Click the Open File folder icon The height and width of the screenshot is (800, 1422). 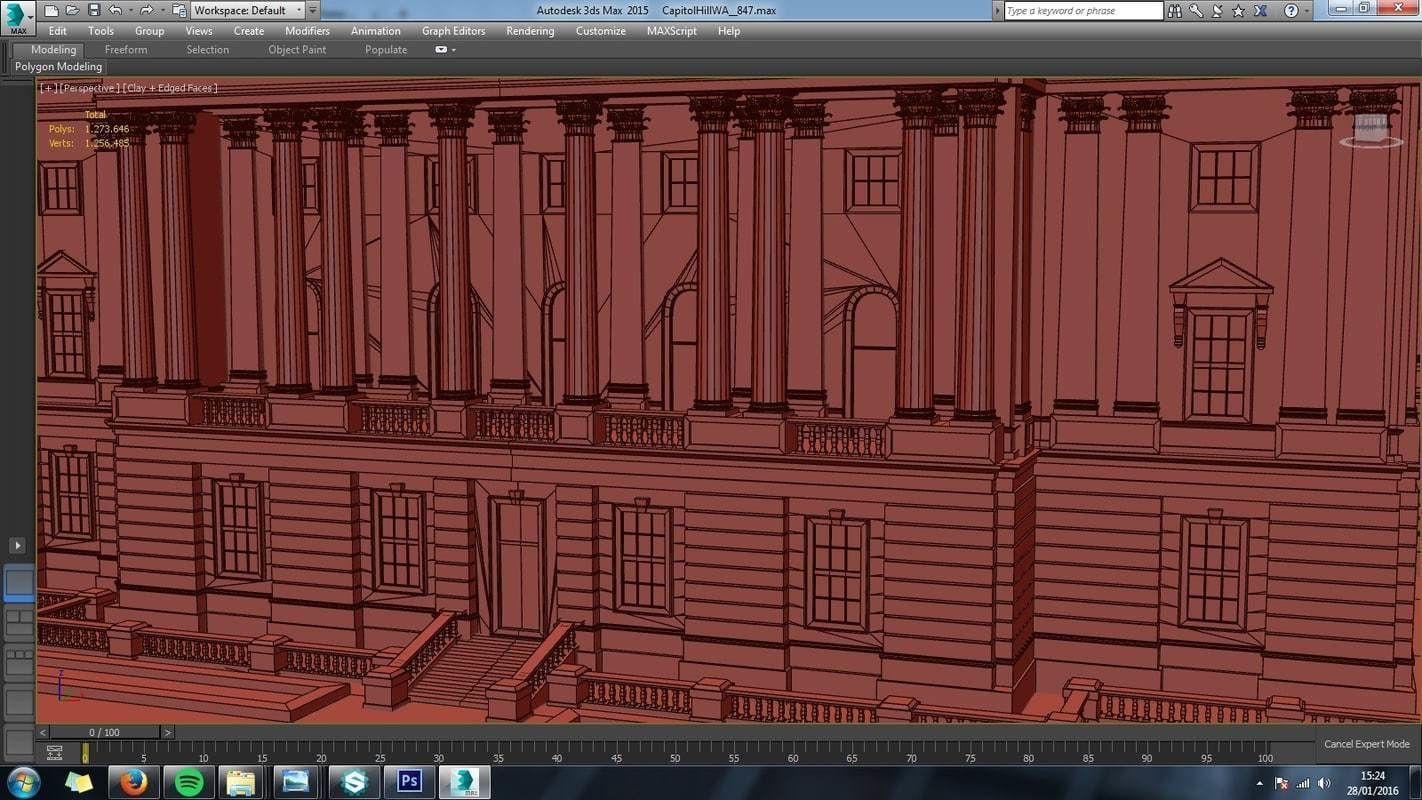pos(72,10)
